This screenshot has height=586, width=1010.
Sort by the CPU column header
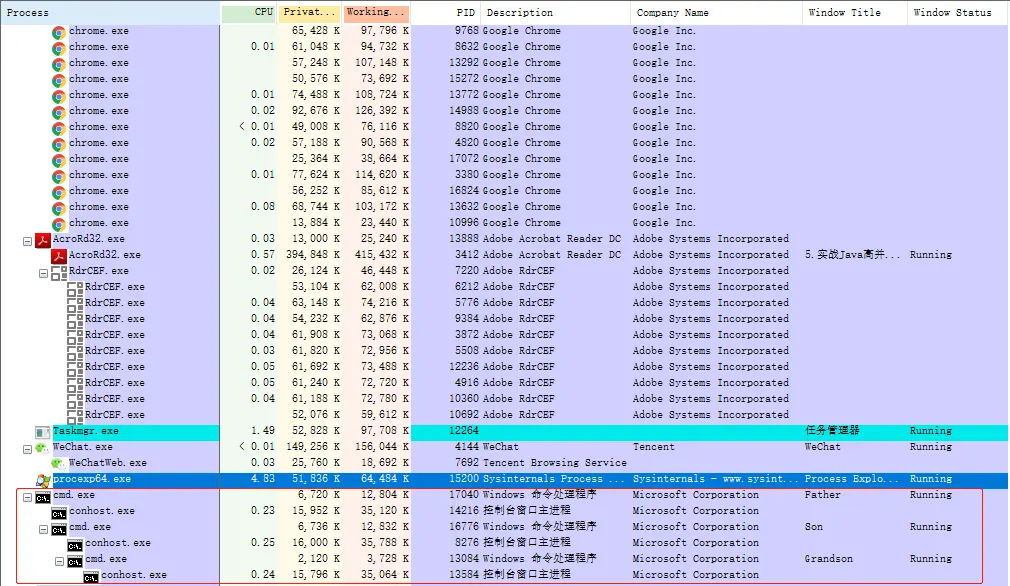pos(249,12)
